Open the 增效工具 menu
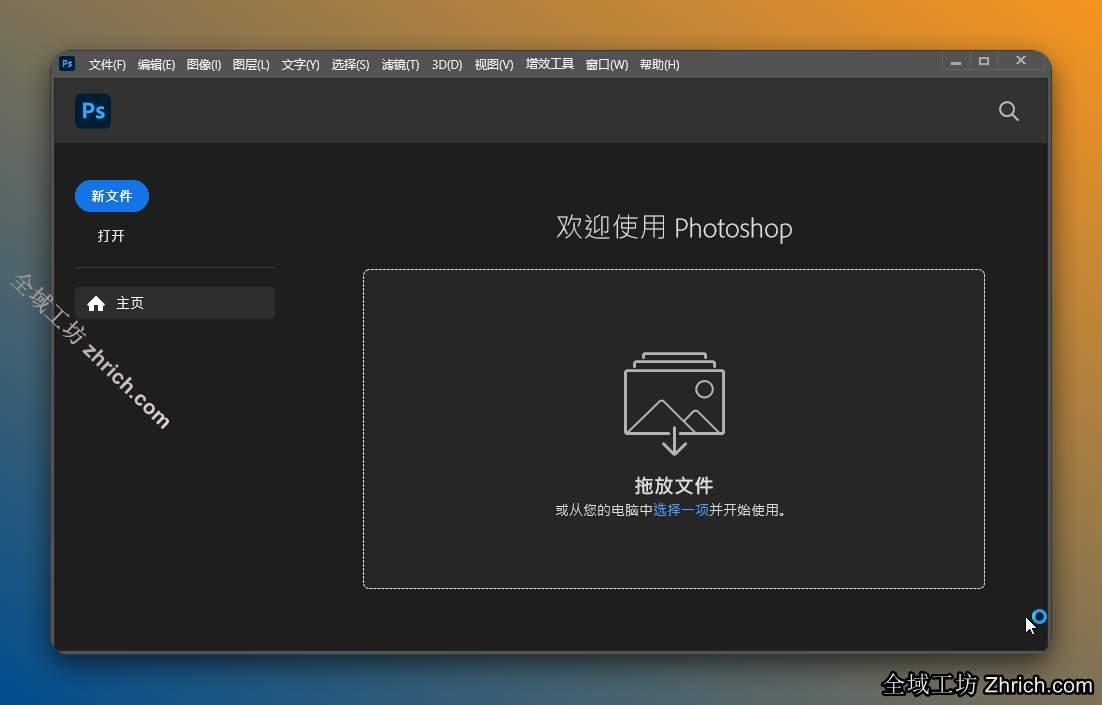The width and height of the screenshot is (1102, 705). (x=550, y=64)
